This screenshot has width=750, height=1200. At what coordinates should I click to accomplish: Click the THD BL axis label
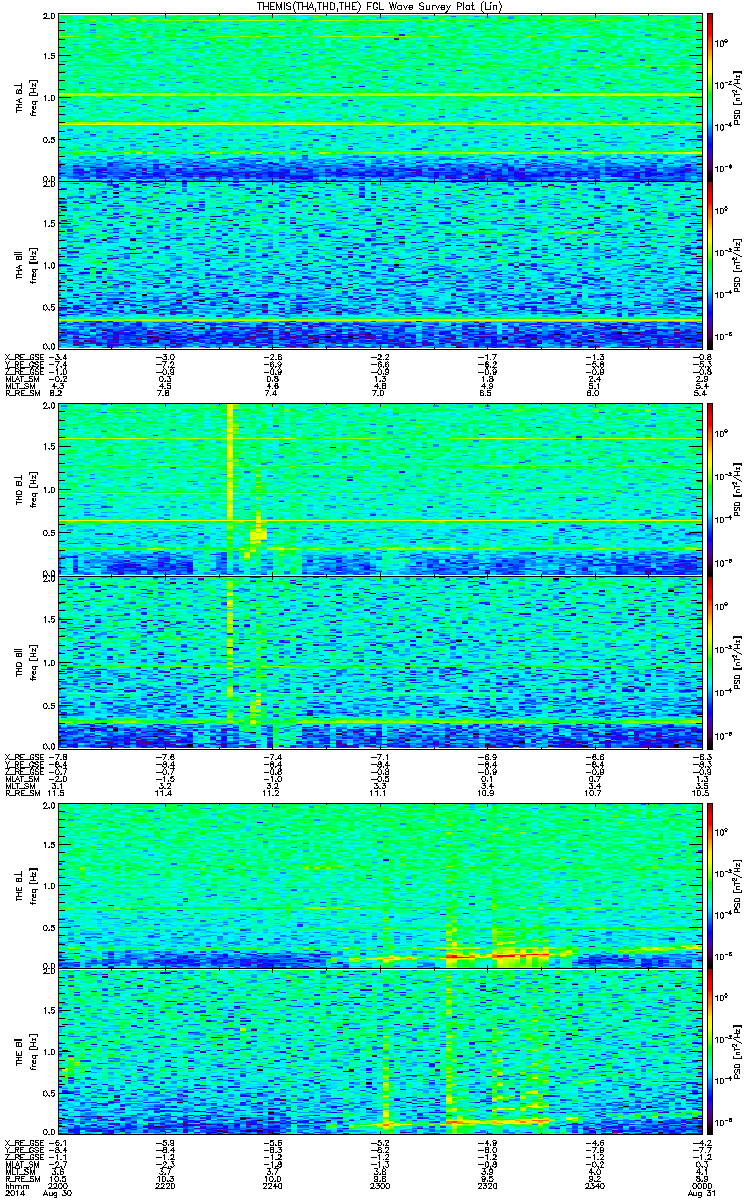pyautogui.click(x=20, y=489)
